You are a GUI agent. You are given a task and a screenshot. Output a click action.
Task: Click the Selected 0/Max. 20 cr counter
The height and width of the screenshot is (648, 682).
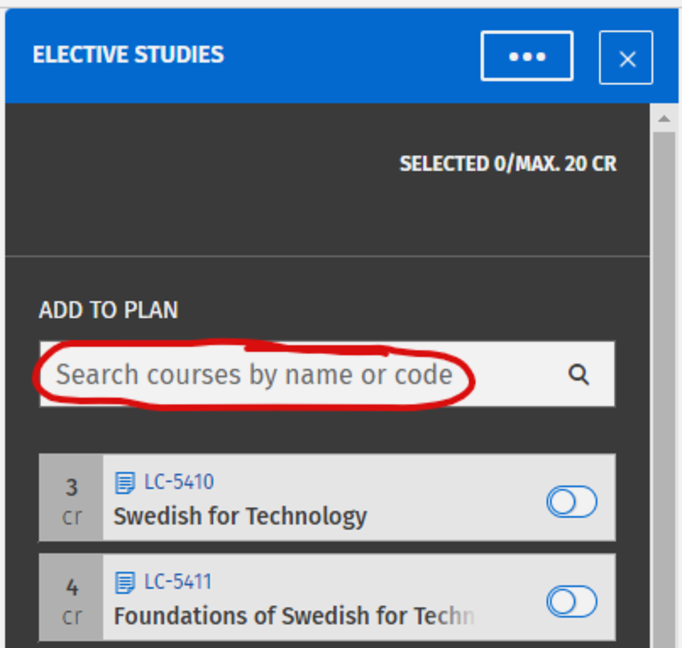pos(508,164)
